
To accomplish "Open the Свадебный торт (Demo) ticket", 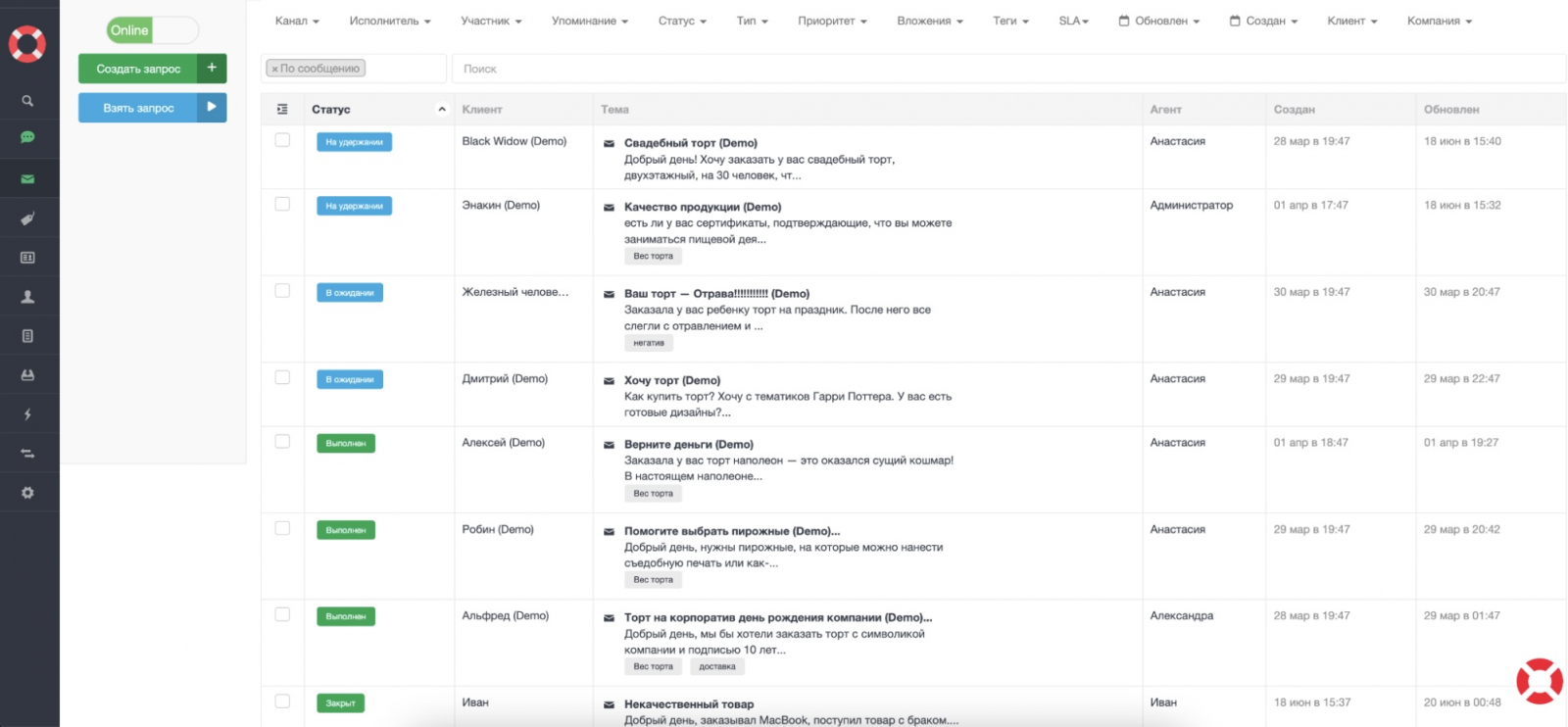I will [x=690, y=143].
